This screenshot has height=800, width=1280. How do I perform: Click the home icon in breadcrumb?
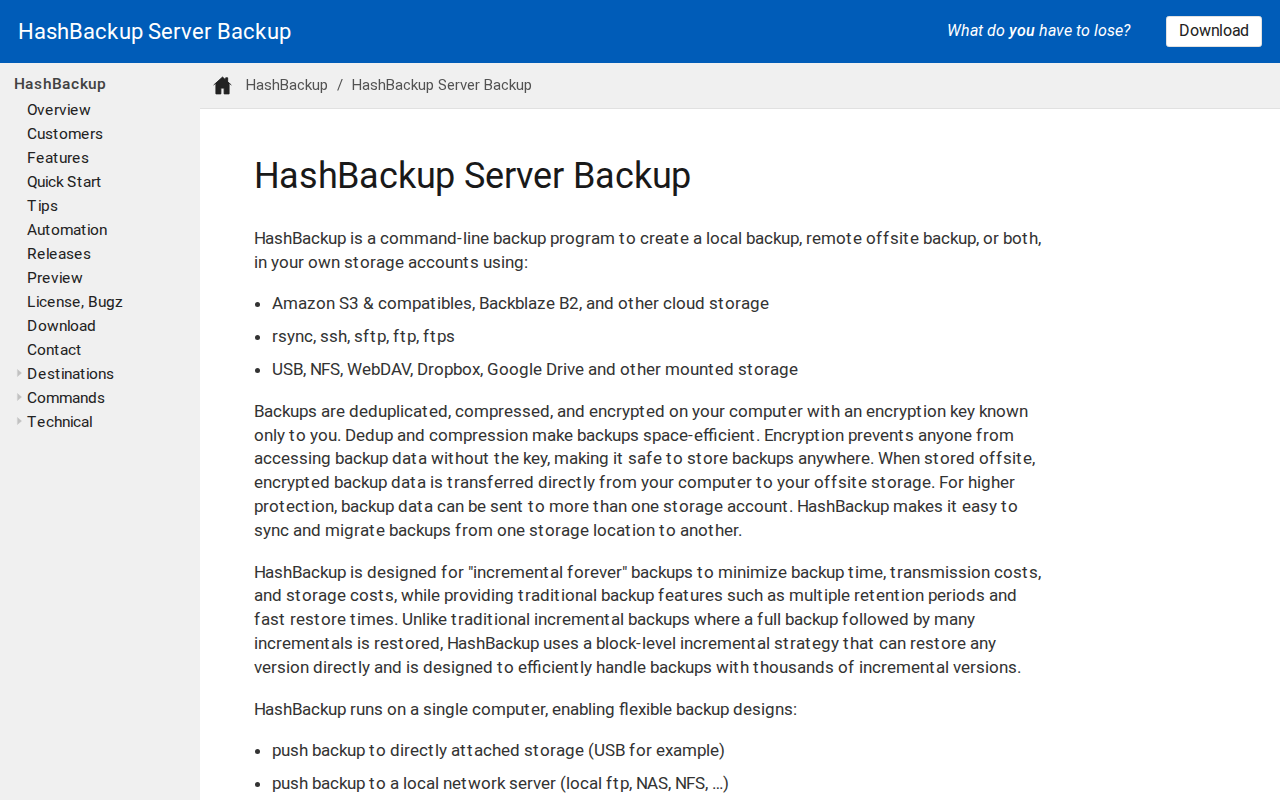(x=223, y=85)
